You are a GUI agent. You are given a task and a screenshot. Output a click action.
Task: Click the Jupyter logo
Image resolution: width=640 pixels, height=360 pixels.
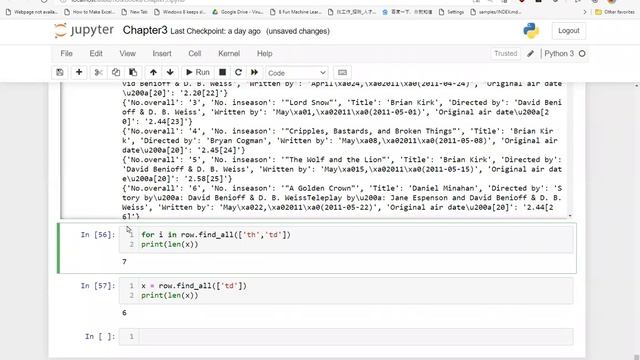tap(84, 31)
